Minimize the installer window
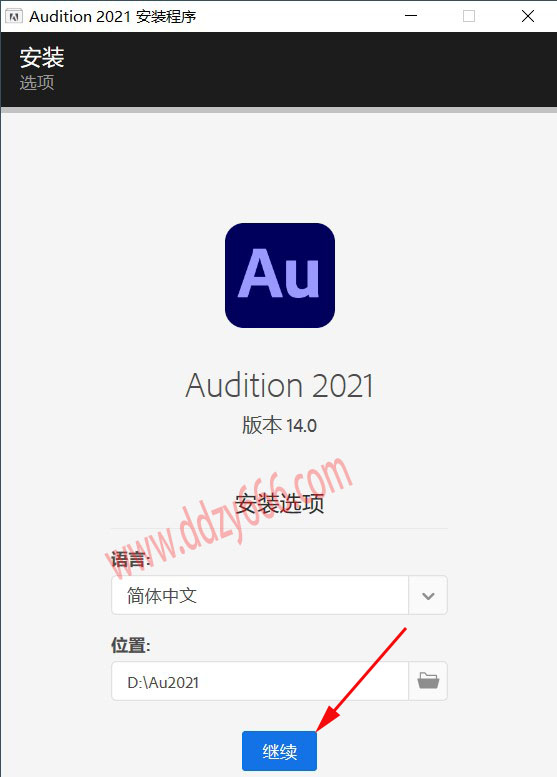557x777 pixels. [411, 16]
